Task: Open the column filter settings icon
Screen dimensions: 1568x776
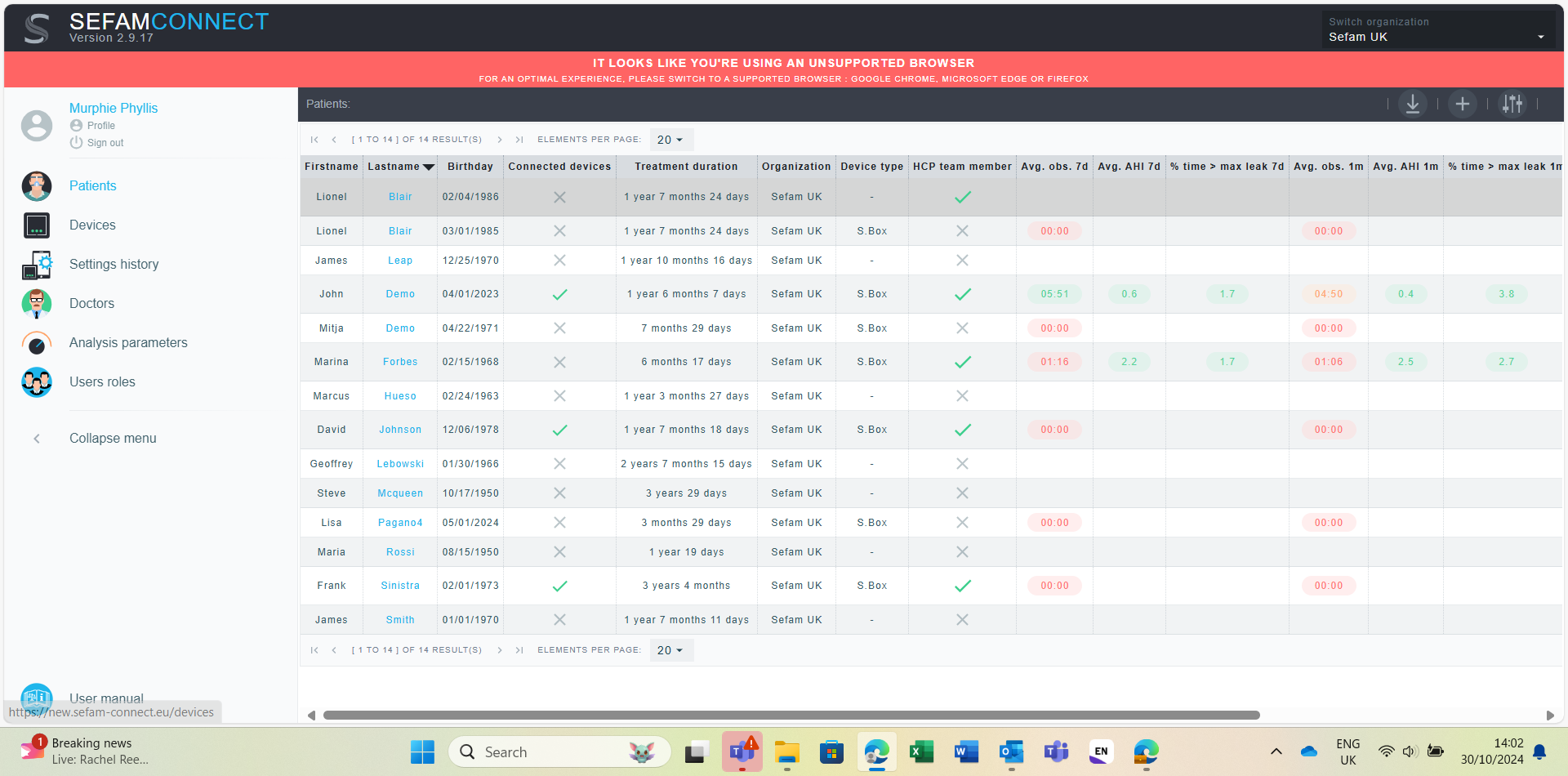Action: (1512, 104)
